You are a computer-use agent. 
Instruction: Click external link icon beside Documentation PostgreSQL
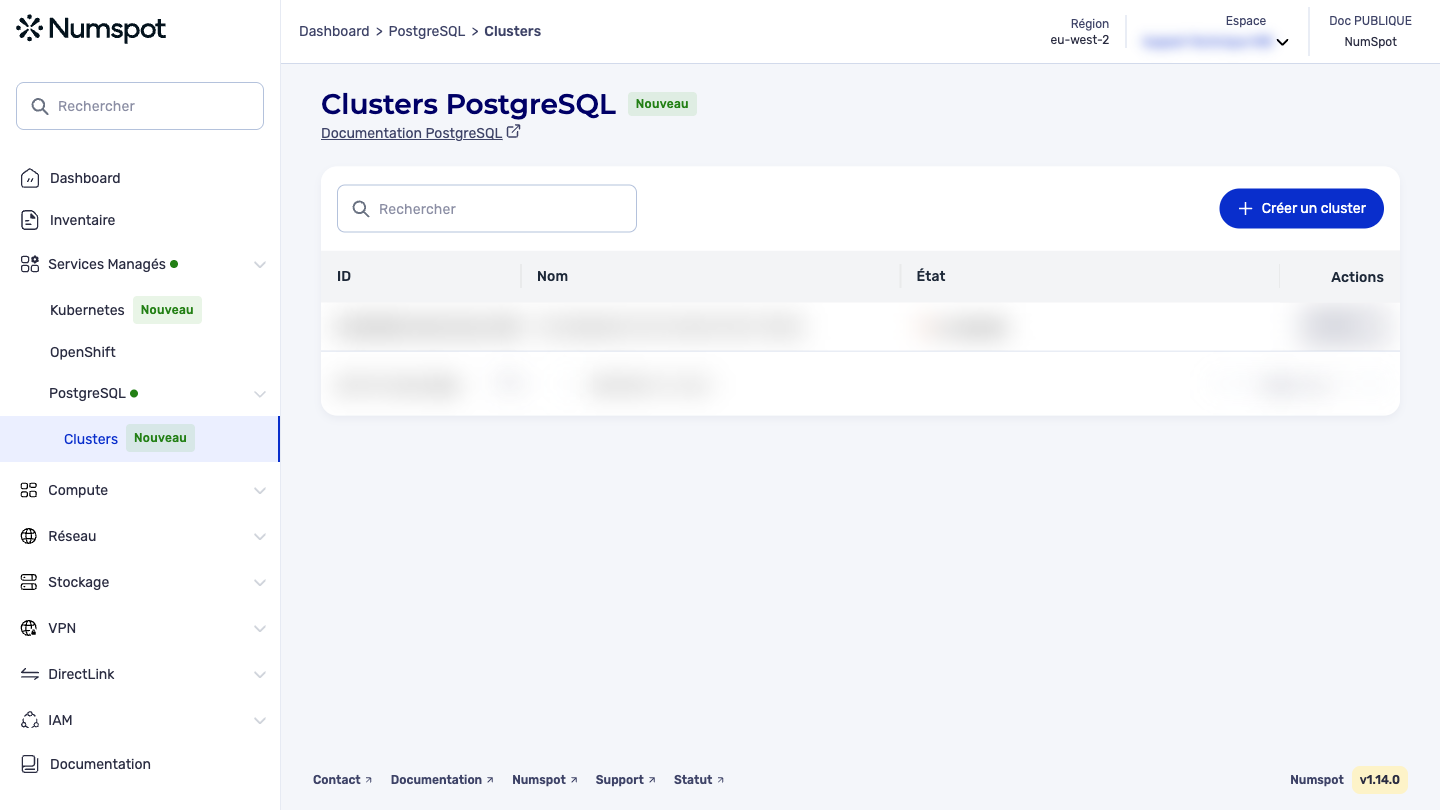tap(514, 131)
